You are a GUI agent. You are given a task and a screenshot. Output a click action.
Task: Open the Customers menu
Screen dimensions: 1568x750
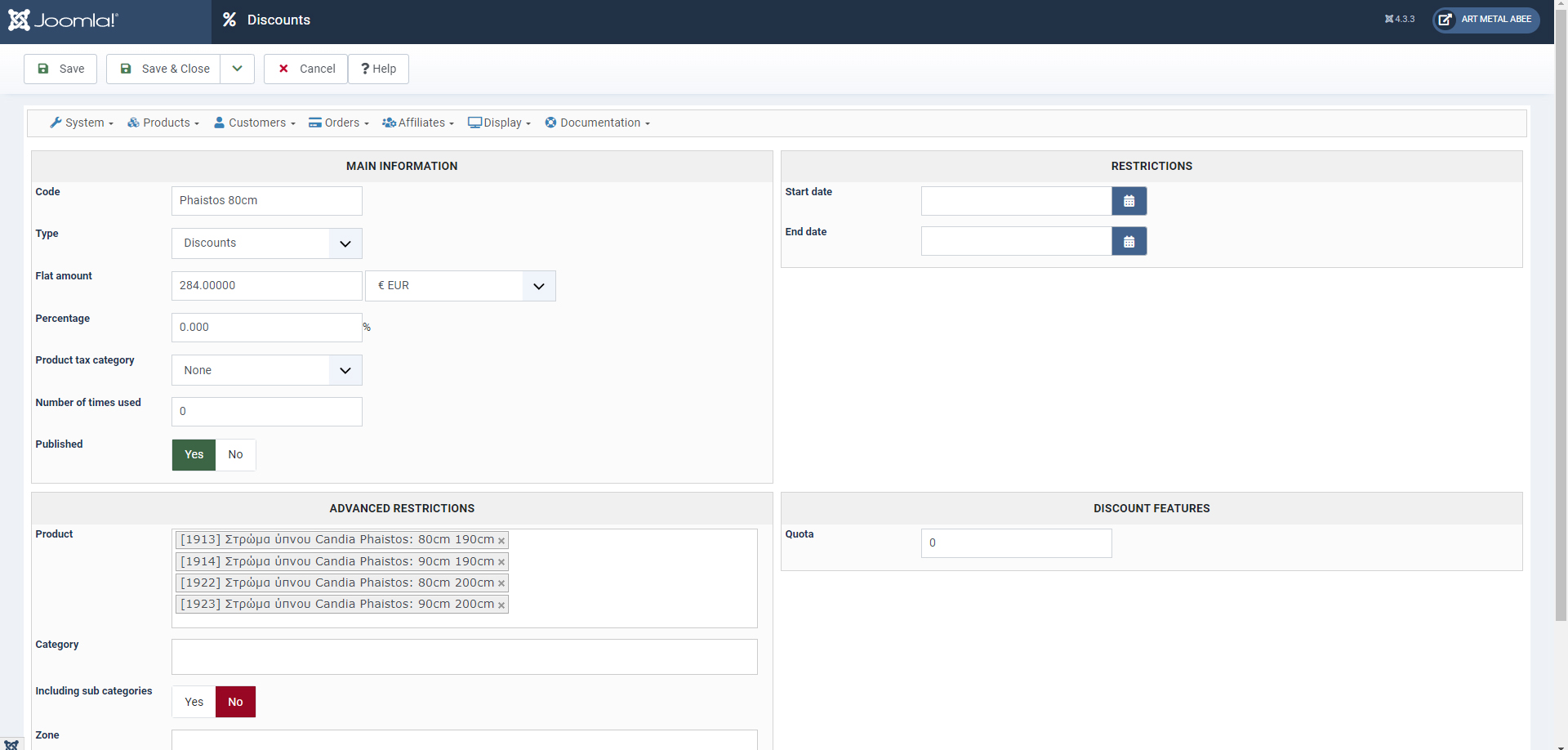coord(255,123)
